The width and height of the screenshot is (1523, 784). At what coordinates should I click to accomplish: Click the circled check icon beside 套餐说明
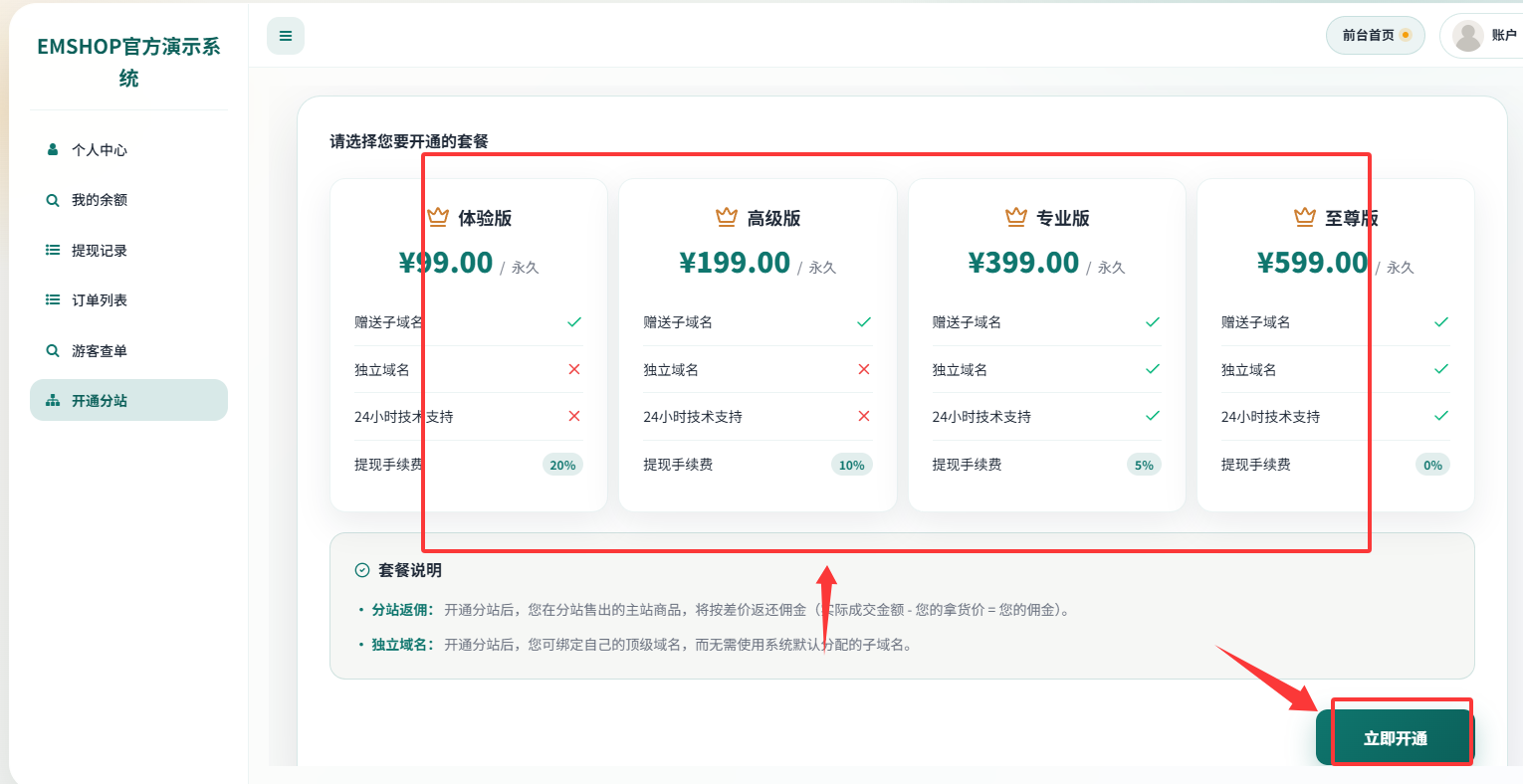pyautogui.click(x=360, y=571)
